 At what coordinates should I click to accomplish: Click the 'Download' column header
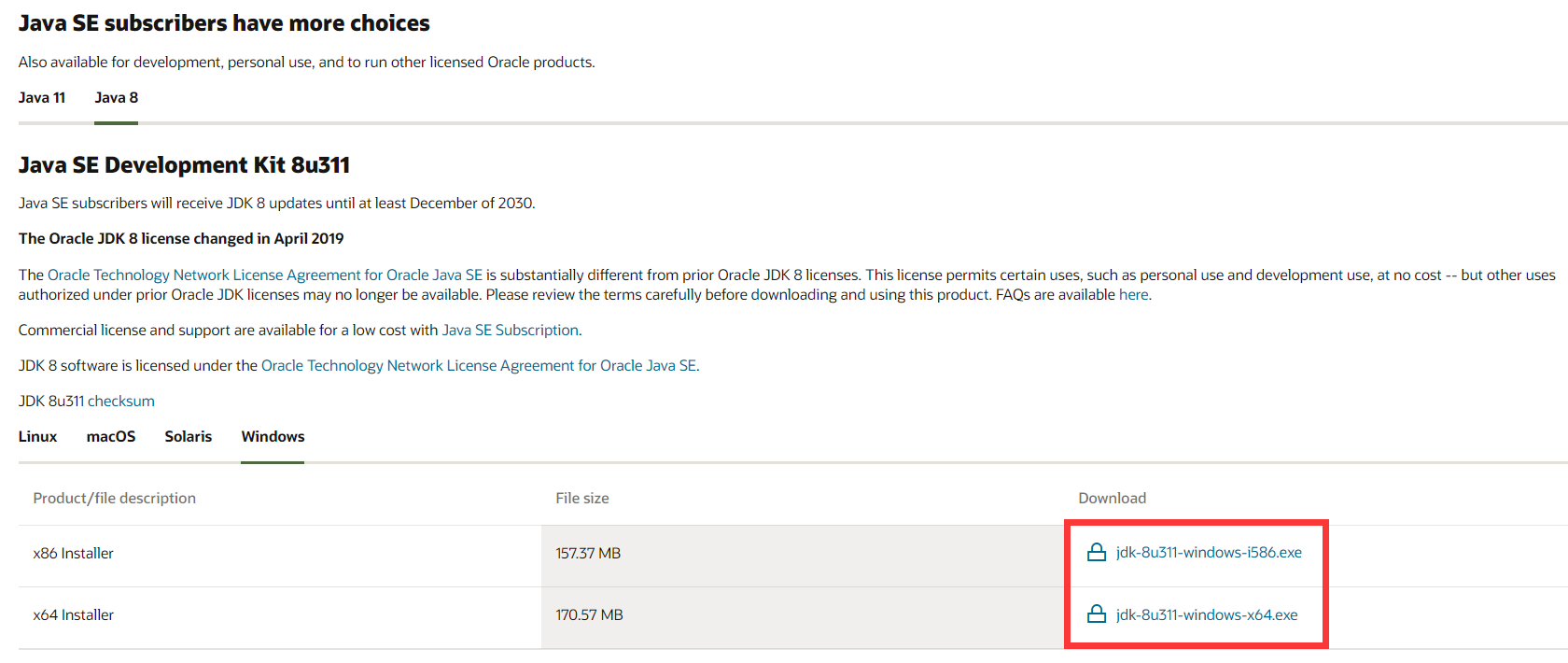(1113, 499)
